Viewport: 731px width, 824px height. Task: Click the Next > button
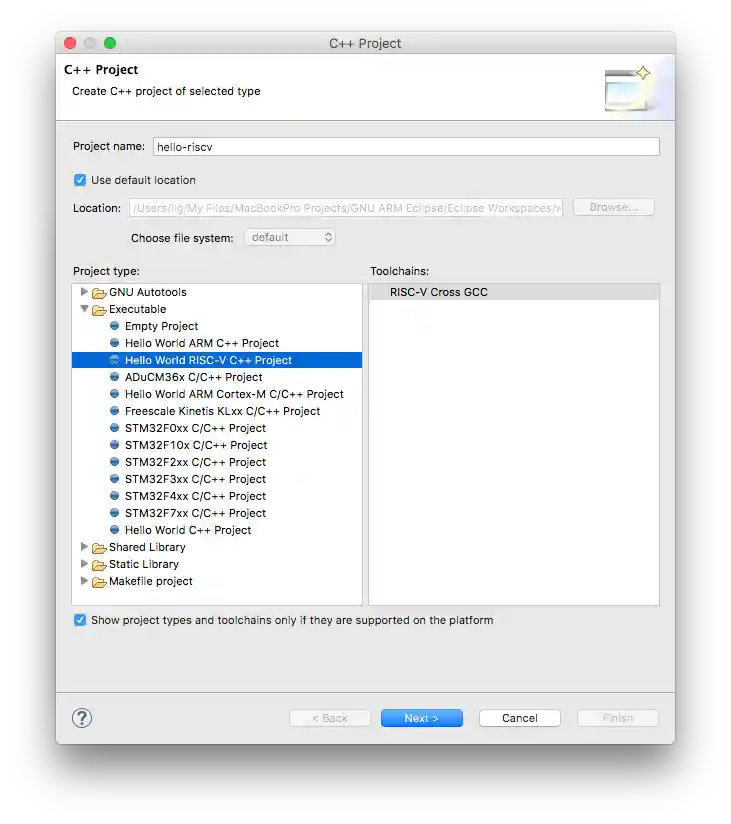(x=421, y=718)
